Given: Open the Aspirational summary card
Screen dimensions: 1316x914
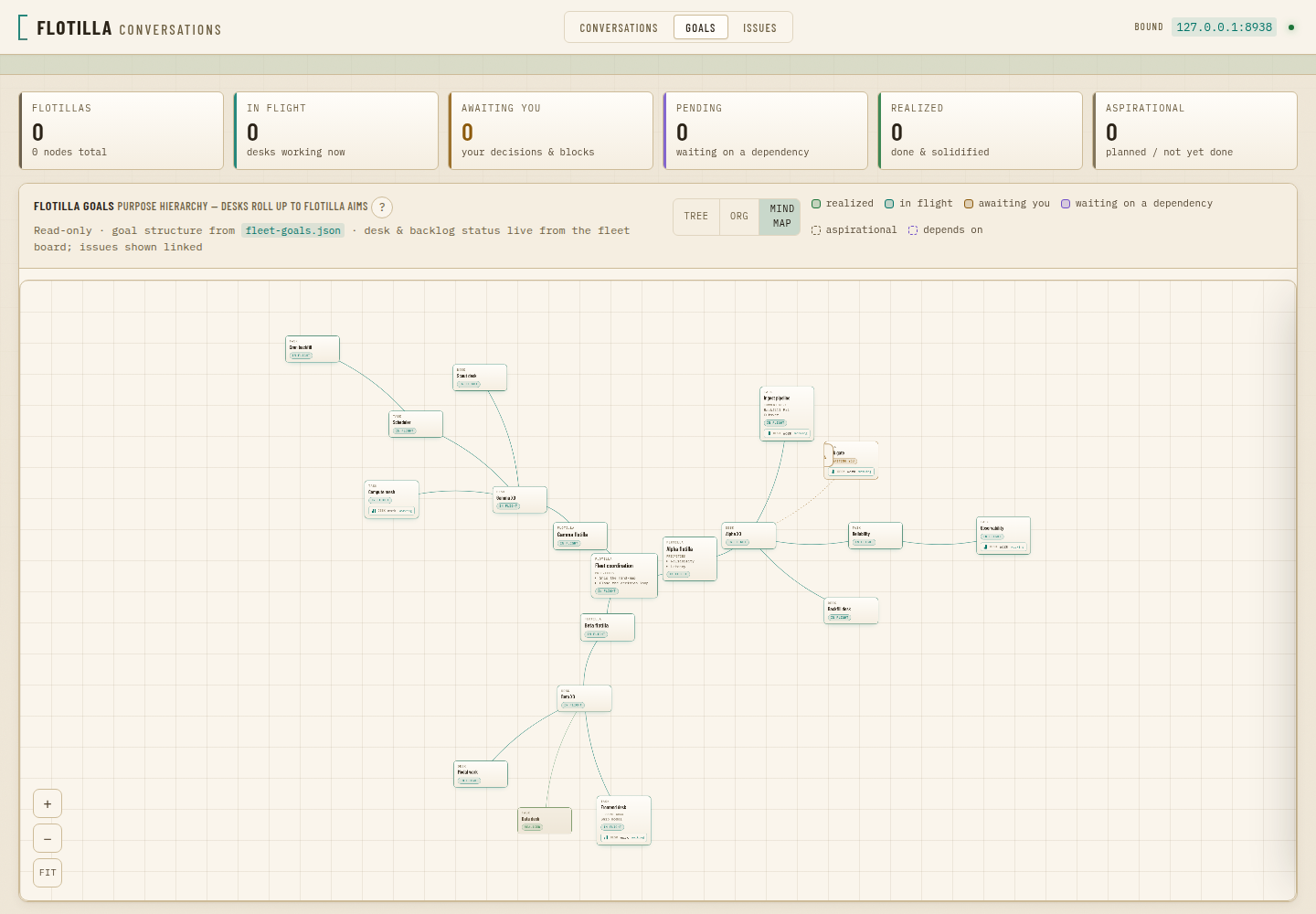Looking at the screenshot, I should (x=1195, y=131).
